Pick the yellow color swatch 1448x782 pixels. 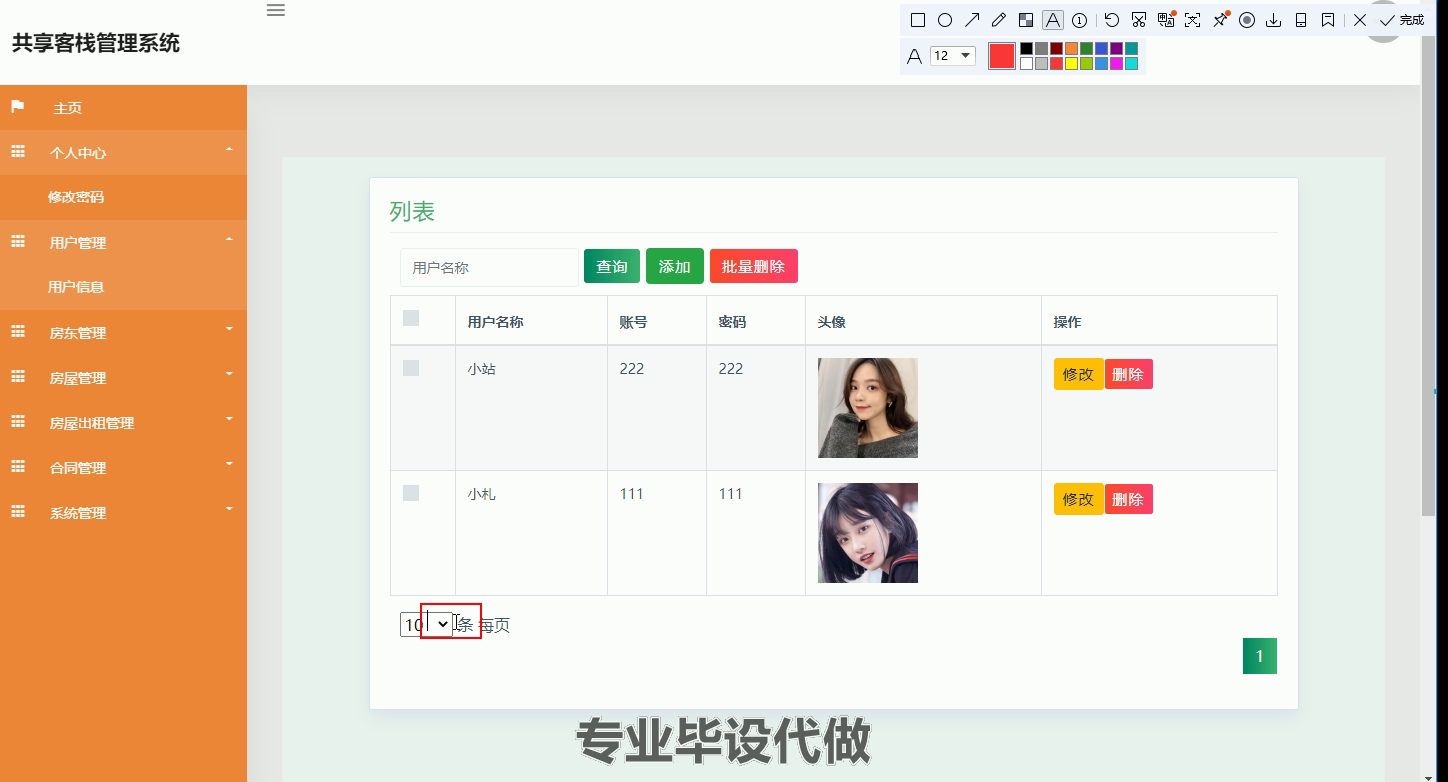tap(1071, 63)
